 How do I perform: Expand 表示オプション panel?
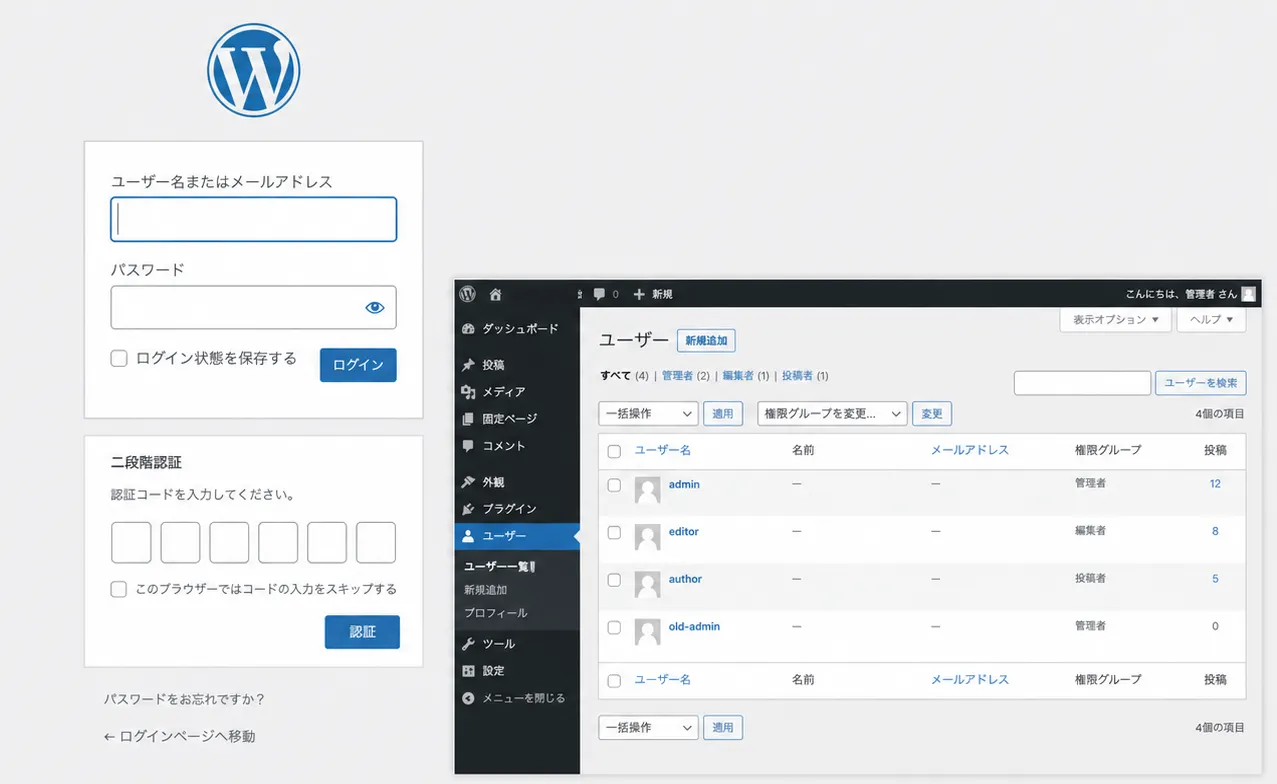tap(1115, 320)
